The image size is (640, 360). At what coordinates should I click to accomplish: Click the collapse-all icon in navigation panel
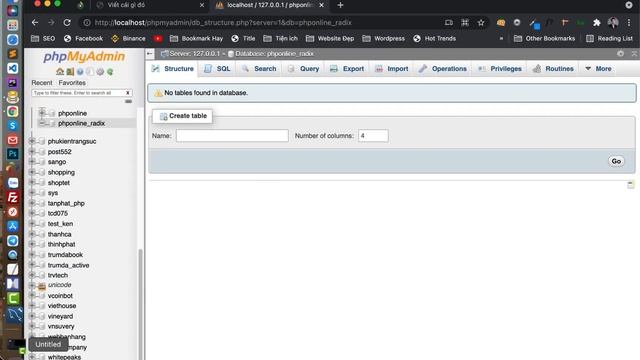[128, 101]
